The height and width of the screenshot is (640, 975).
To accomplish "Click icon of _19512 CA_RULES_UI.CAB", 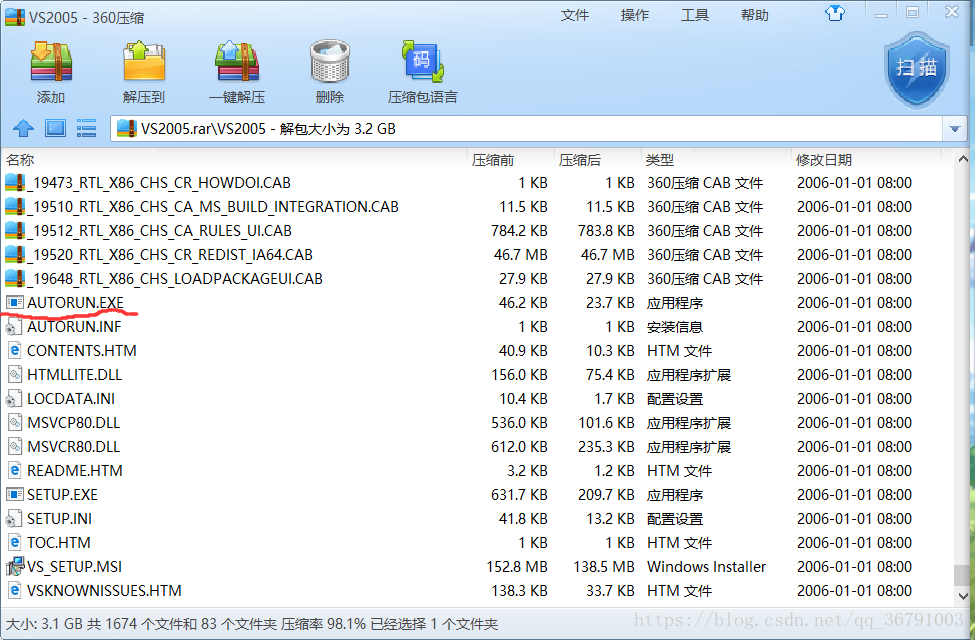I will pos(15,231).
